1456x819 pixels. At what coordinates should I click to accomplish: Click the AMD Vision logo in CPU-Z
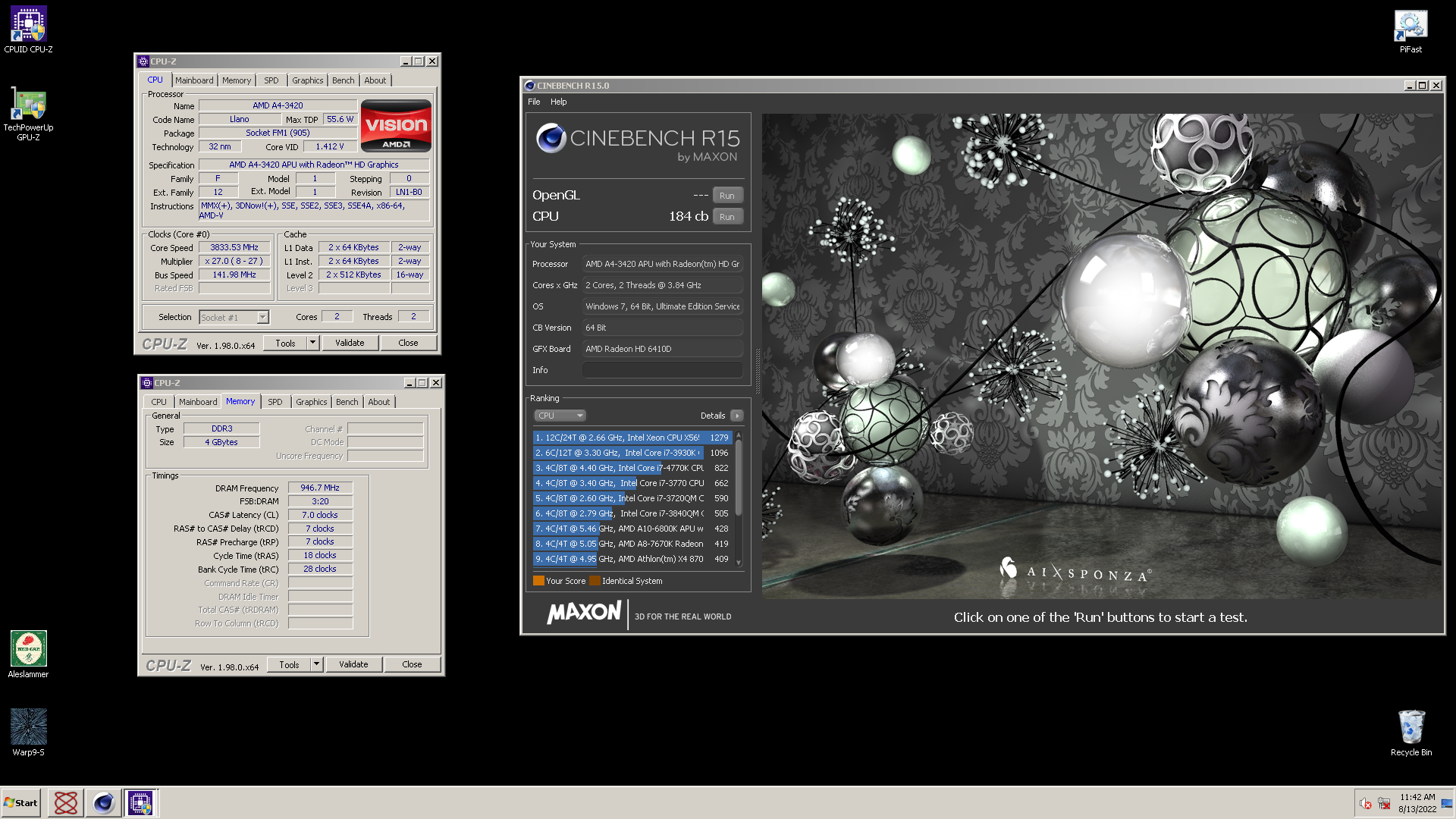coord(396,126)
